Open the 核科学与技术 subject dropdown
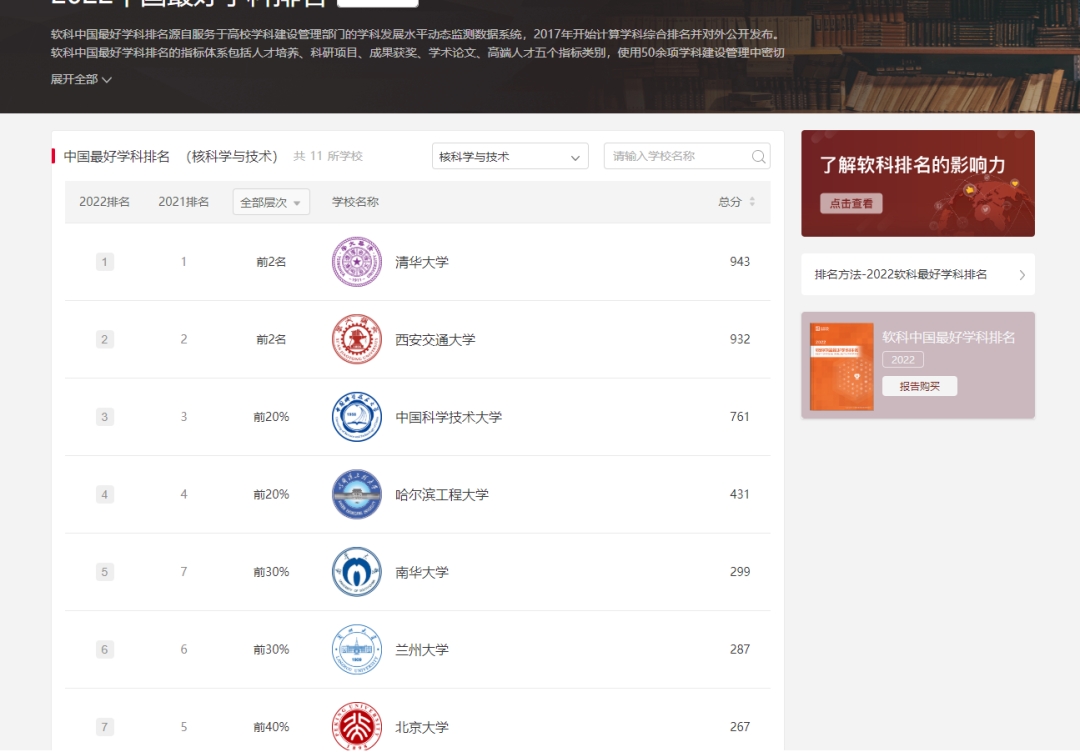This screenshot has width=1080, height=752. tap(510, 157)
